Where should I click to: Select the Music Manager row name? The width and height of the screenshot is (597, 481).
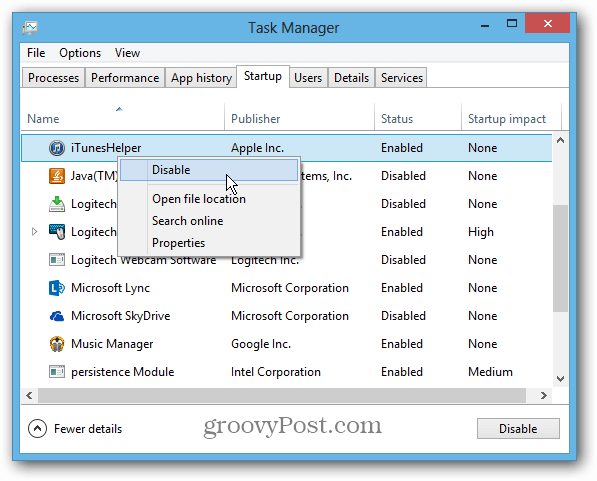coord(112,344)
